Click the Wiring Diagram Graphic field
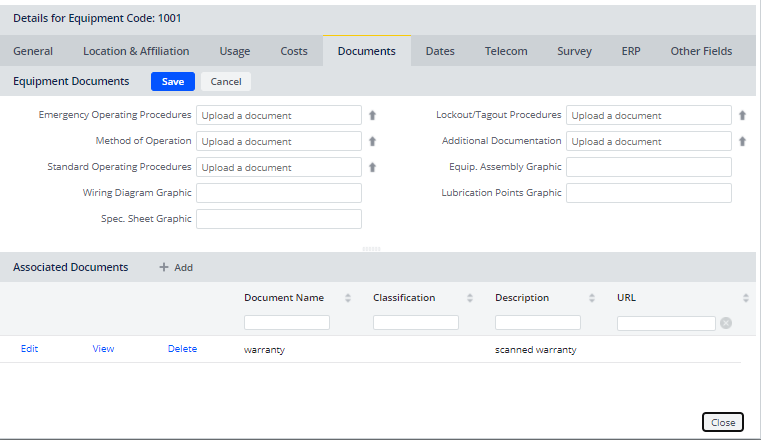761x440 pixels. pyautogui.click(x=278, y=193)
